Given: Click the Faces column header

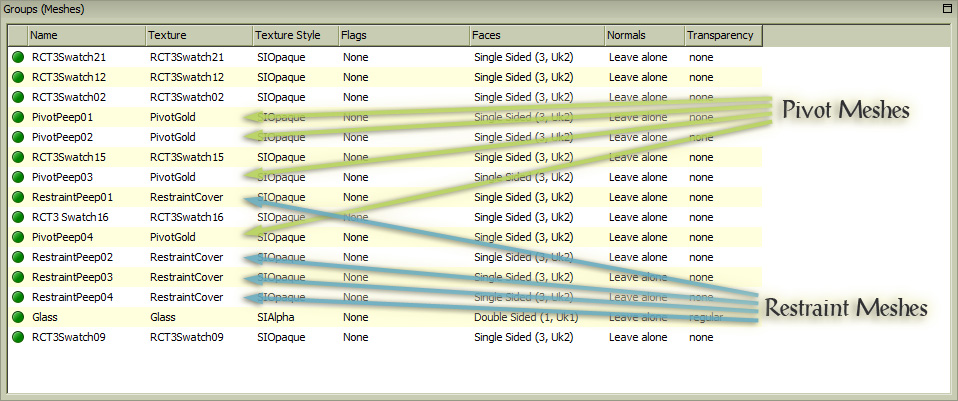Looking at the screenshot, I should point(535,35).
